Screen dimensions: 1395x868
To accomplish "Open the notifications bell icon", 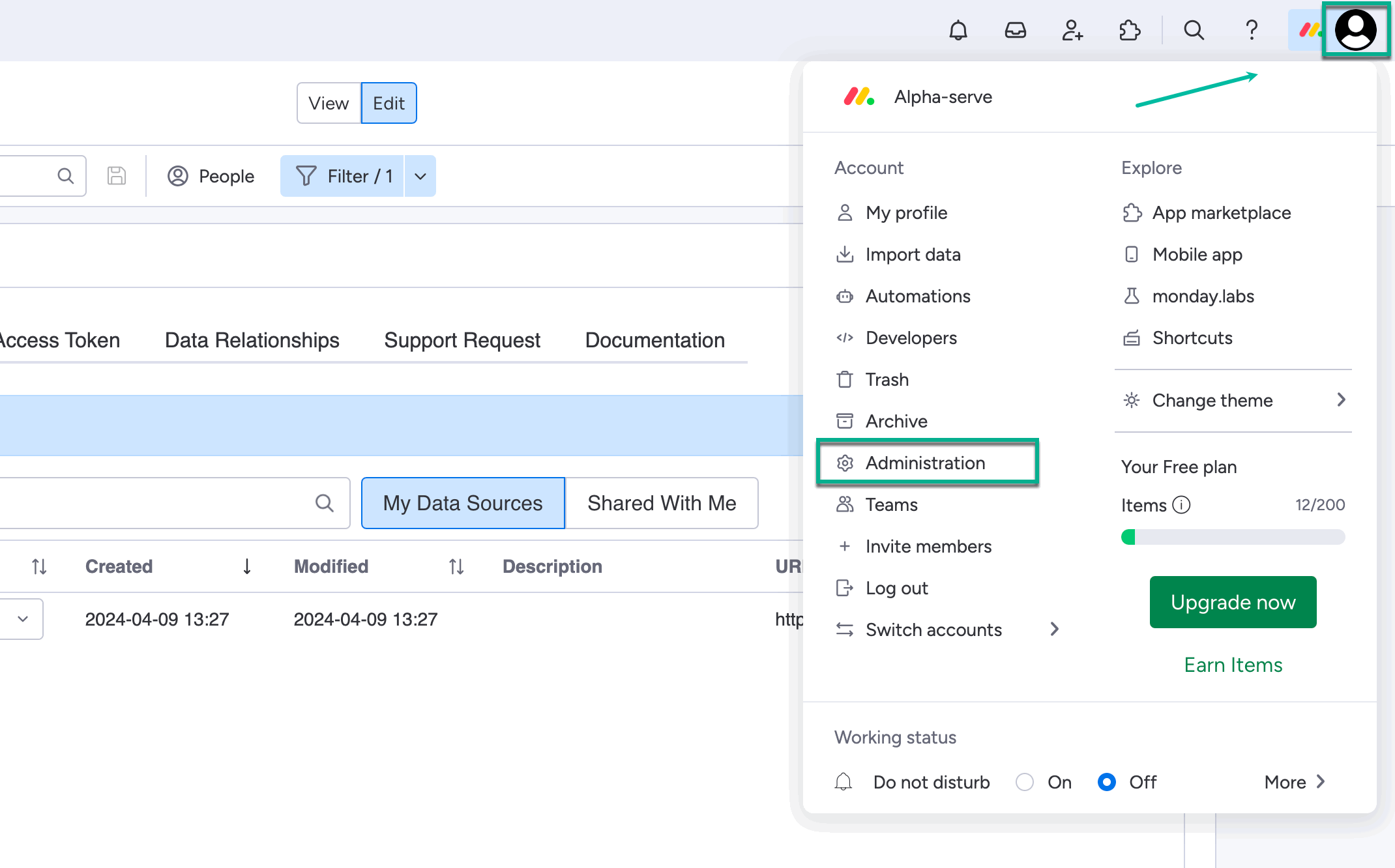I will (958, 30).
